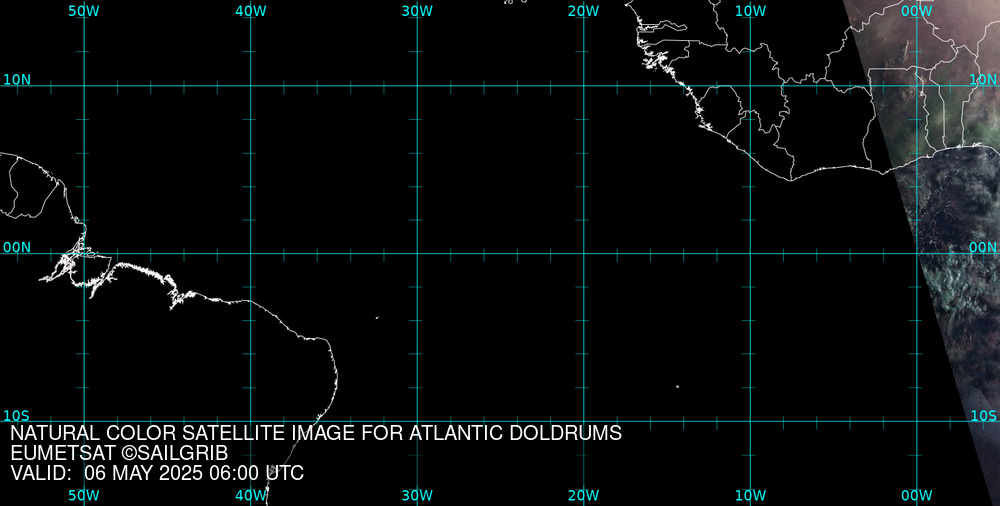This screenshot has height=506, width=1000.
Task: Click the 30W longitude label along the top edge
Action: coord(417,11)
